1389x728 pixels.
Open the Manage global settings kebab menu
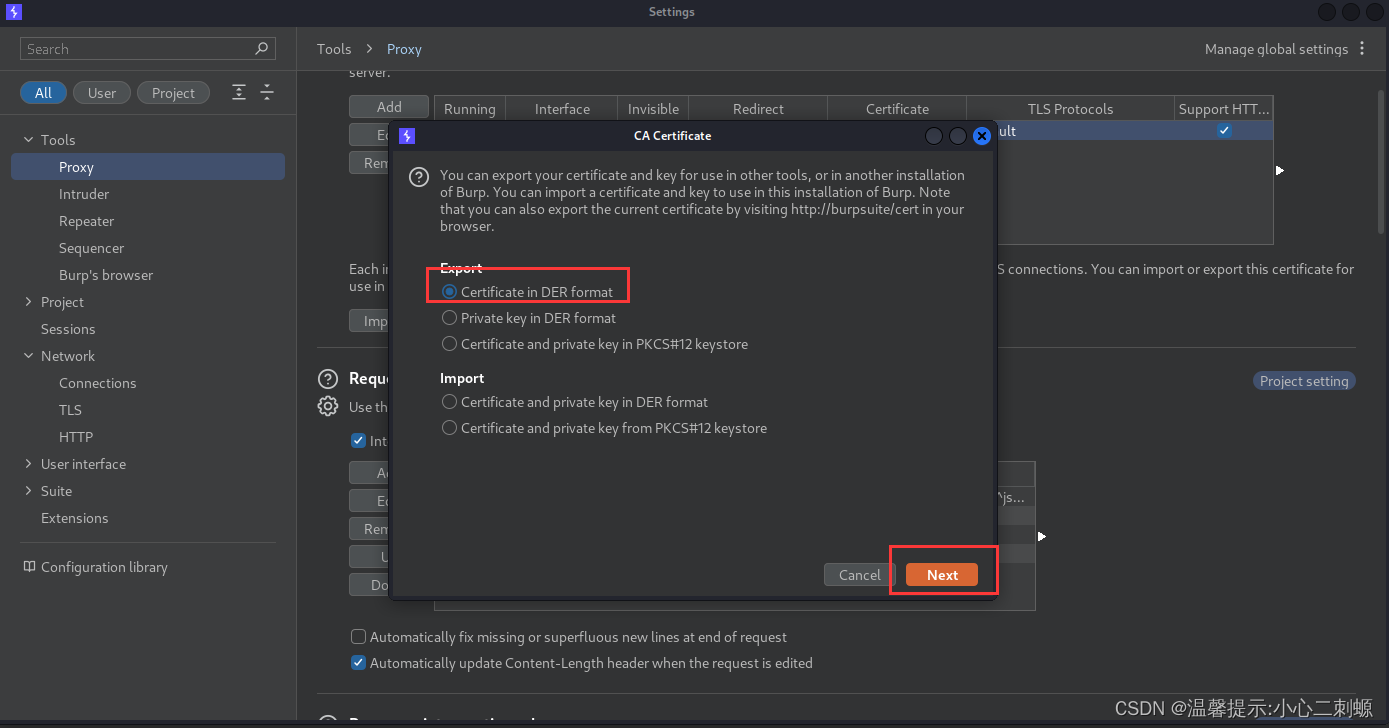(1362, 49)
